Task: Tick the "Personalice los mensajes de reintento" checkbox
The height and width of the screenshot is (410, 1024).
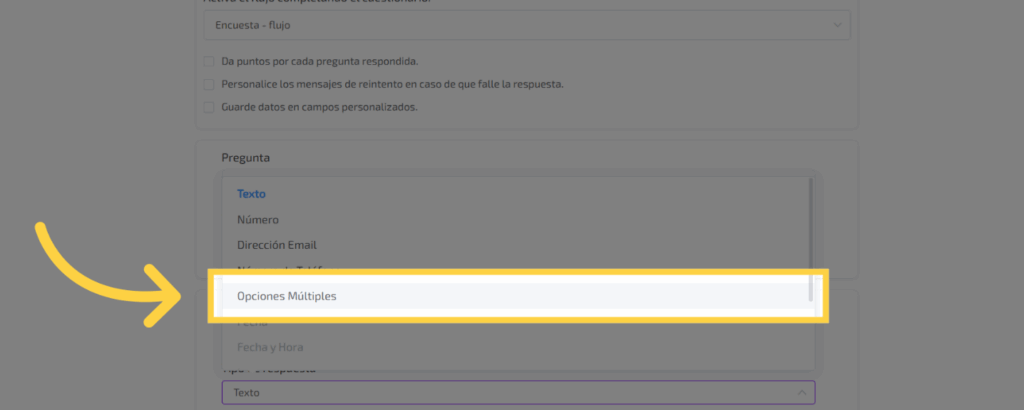Action: 209,84
